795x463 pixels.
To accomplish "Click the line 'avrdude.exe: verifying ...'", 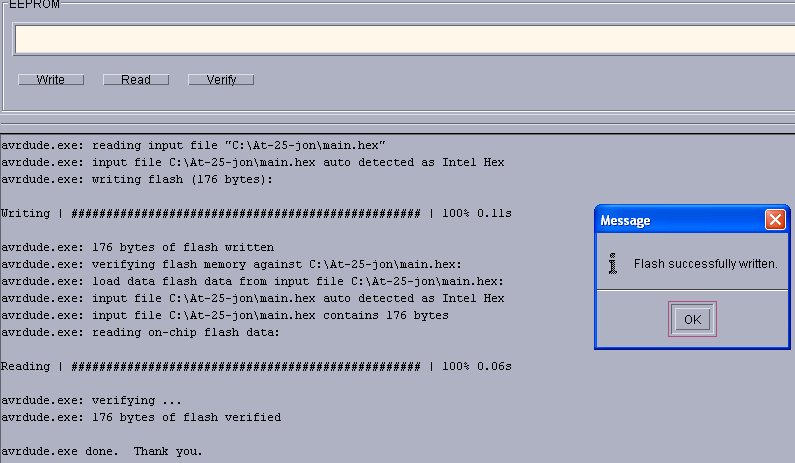I will click(91, 401).
